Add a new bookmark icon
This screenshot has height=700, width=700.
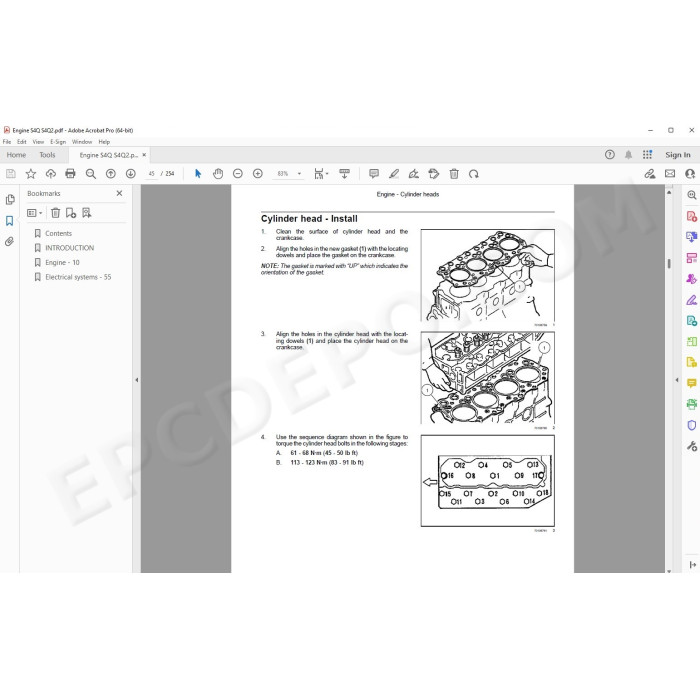point(71,213)
